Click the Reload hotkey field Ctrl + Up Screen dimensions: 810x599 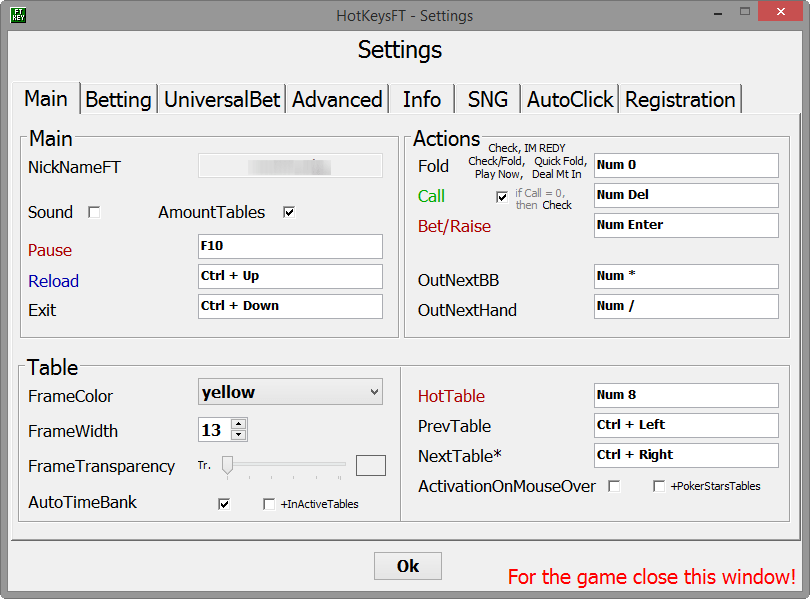(x=290, y=276)
